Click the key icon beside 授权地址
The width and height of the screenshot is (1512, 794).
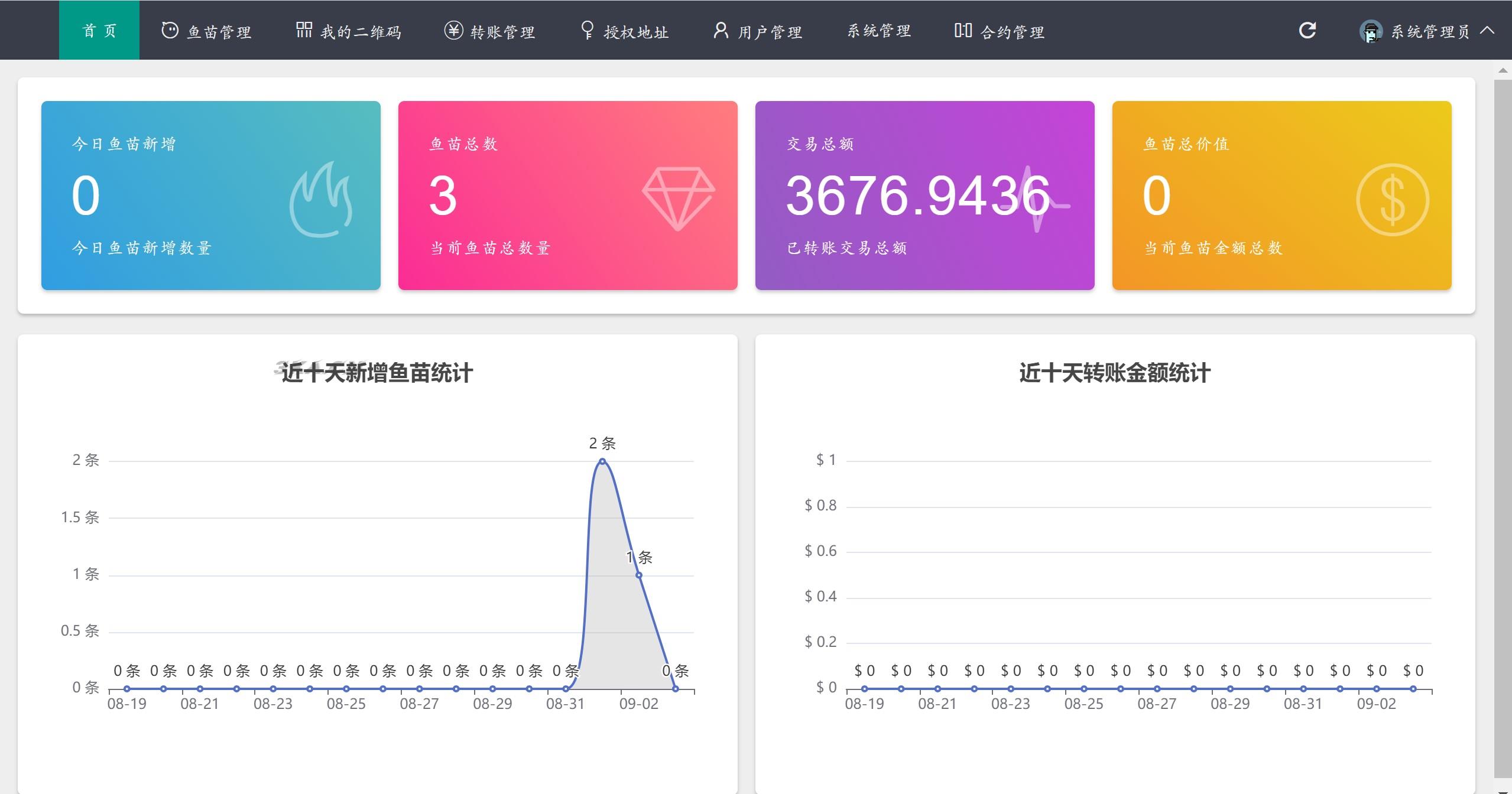point(588,31)
